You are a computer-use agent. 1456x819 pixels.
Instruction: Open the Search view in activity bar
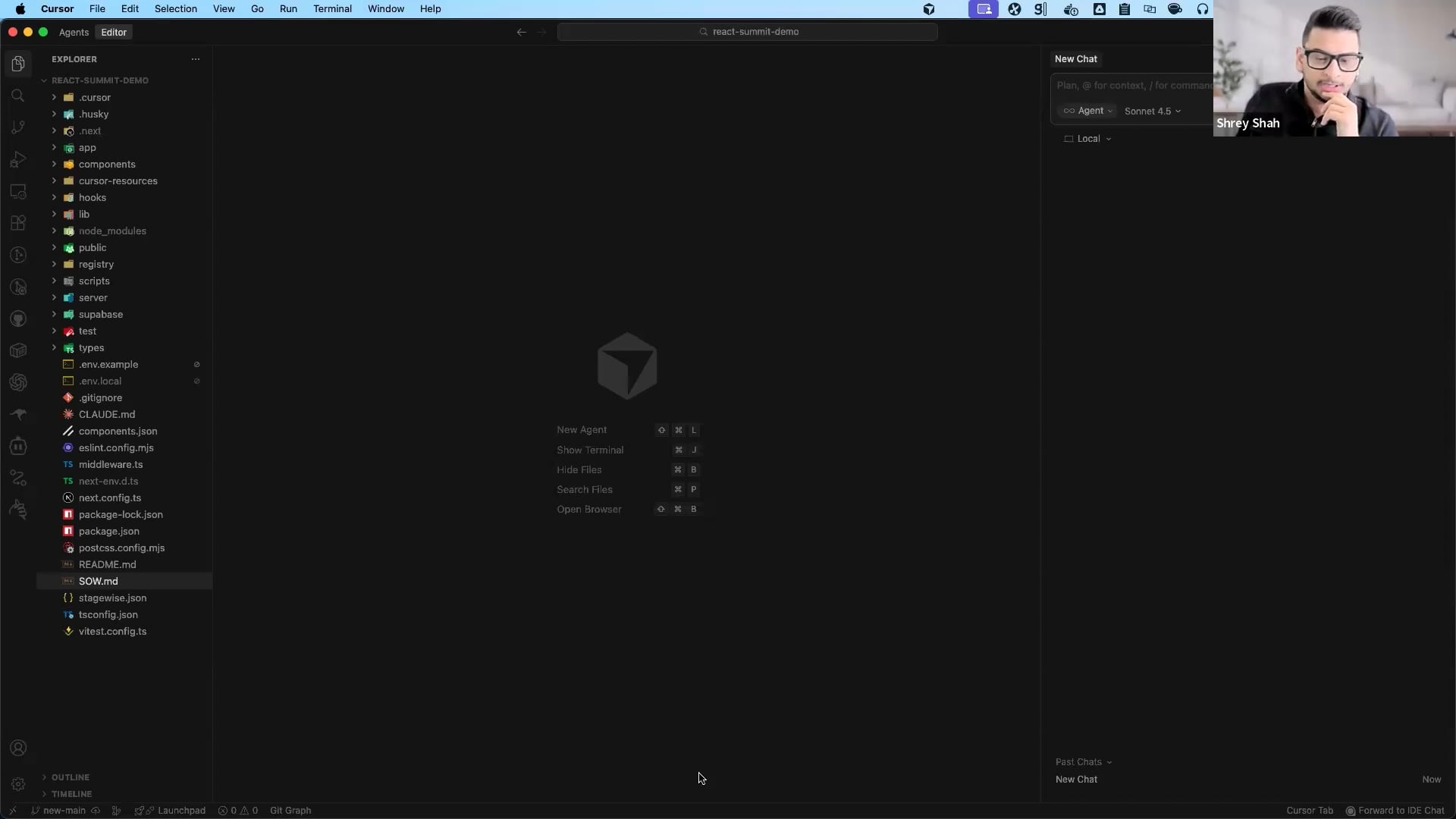(18, 96)
